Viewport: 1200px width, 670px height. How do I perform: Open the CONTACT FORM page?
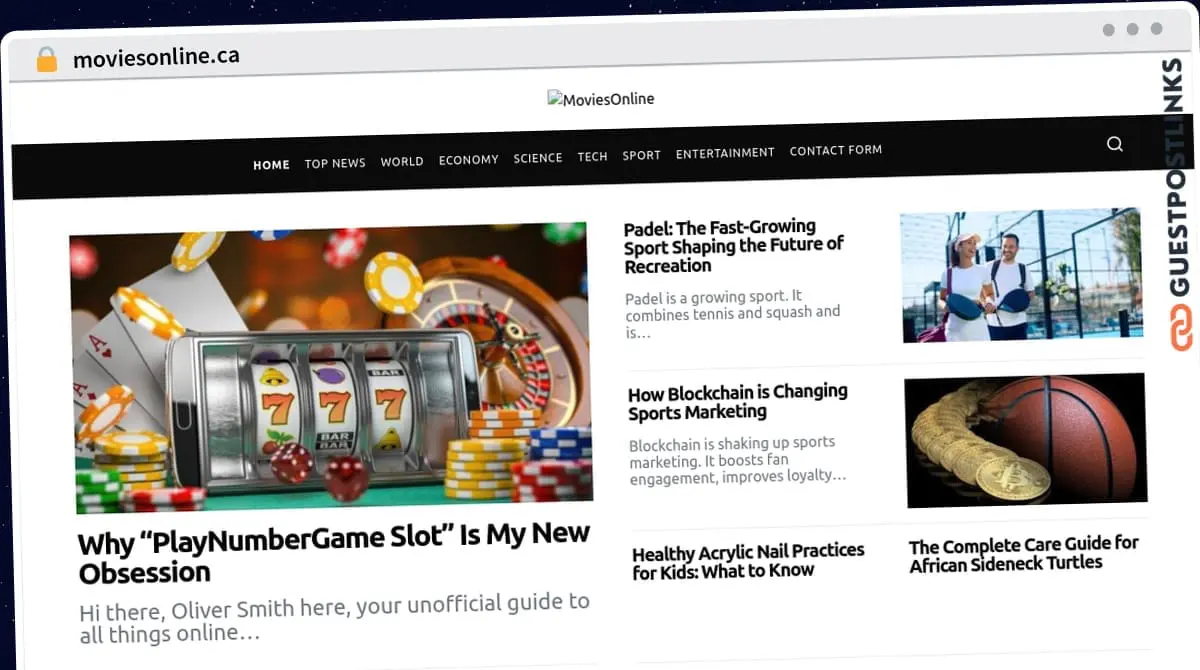tap(836, 150)
